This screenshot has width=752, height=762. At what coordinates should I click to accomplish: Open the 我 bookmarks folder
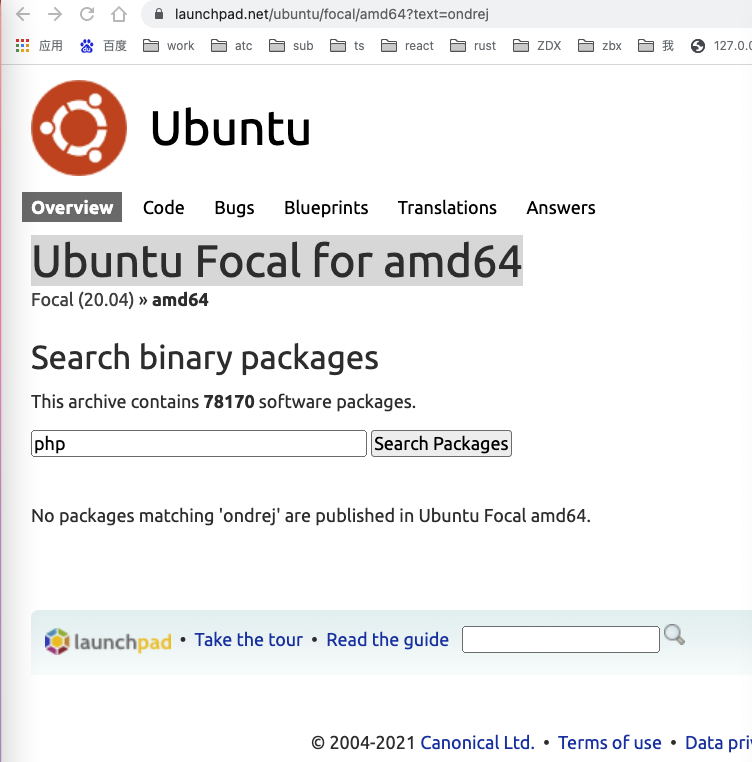655,46
